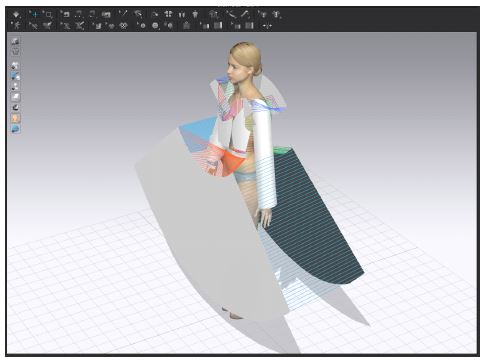The width and height of the screenshot is (485, 363).
Task: Click the star-shaped figure icon starting second toolbar row
Action: click(x=16, y=25)
